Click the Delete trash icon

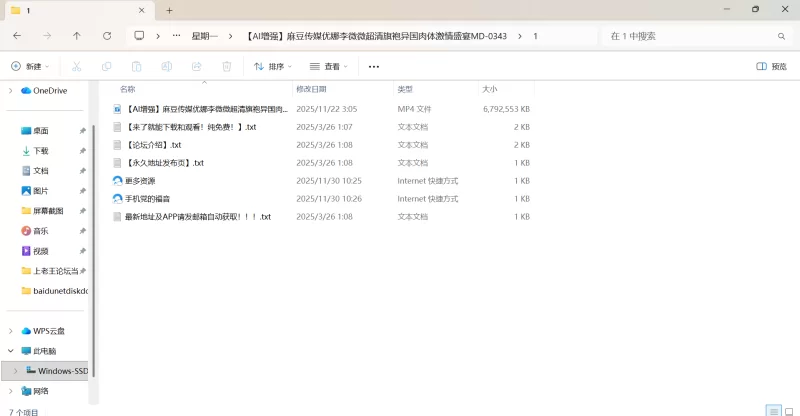tap(226, 67)
